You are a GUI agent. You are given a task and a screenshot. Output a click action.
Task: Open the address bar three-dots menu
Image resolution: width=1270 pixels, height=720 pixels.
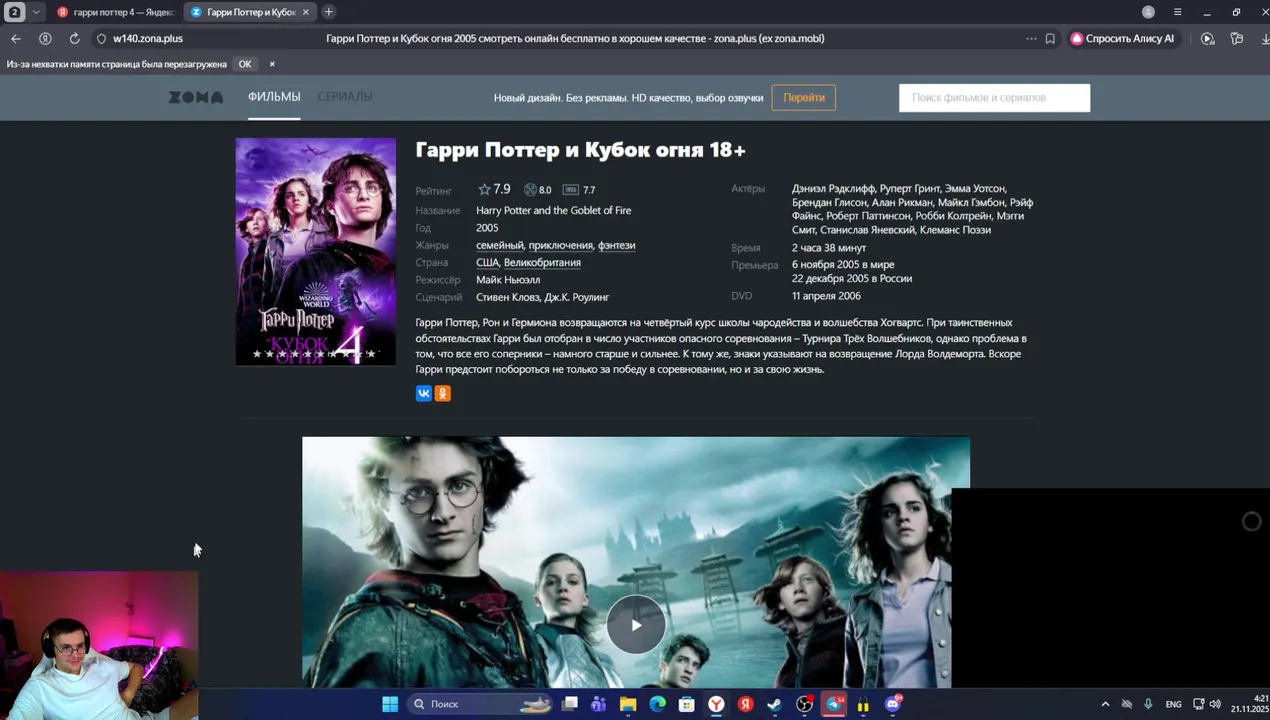(x=1031, y=39)
